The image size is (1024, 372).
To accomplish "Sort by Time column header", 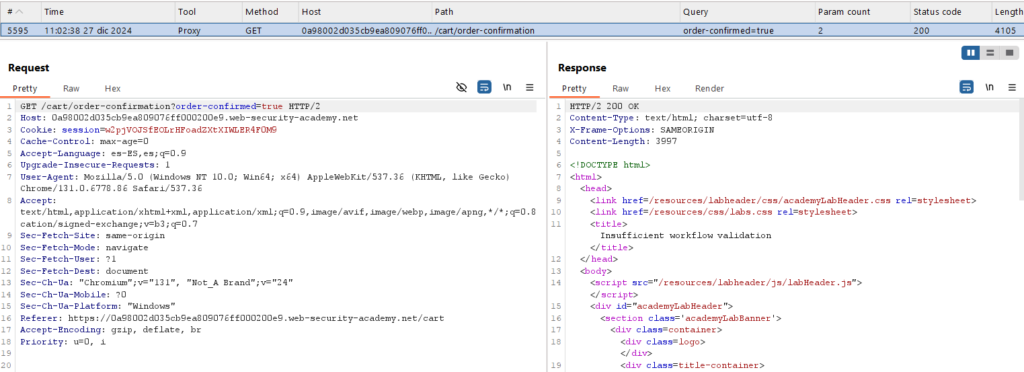I will coord(108,12).
